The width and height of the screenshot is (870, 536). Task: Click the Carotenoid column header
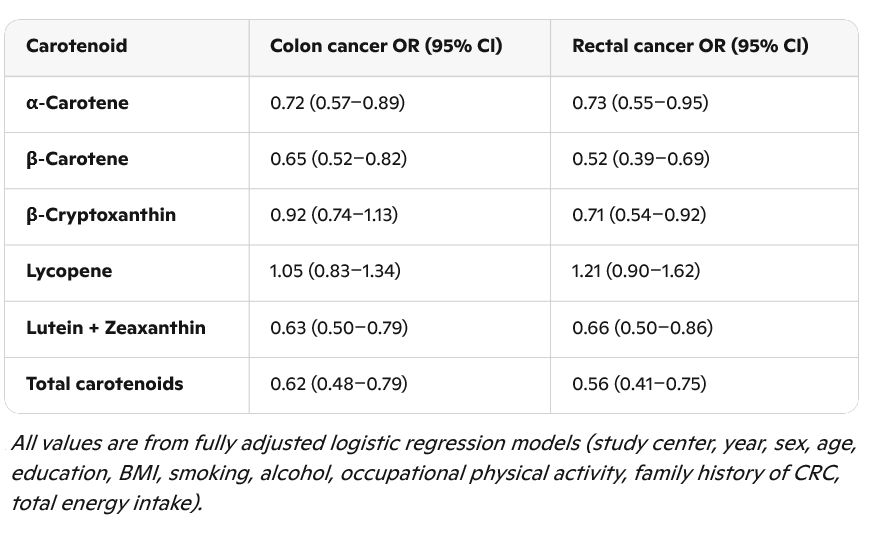[x=77, y=46]
